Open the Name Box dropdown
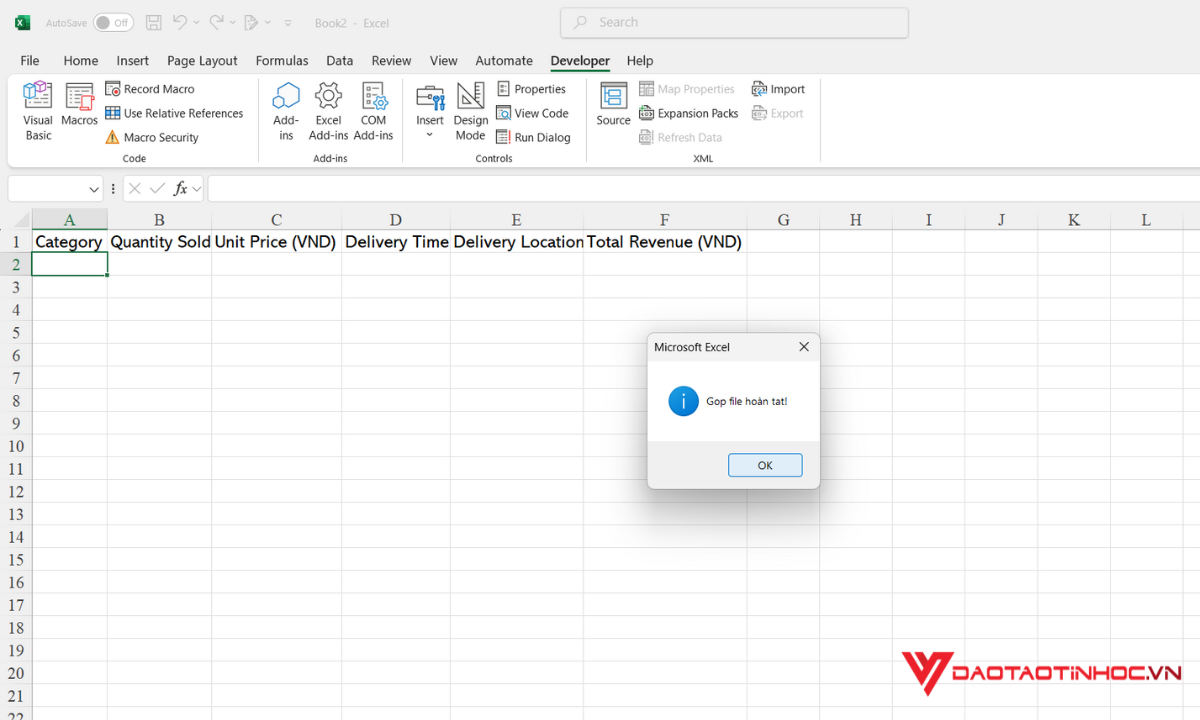Screen dimensions: 1200x720 (94, 188)
